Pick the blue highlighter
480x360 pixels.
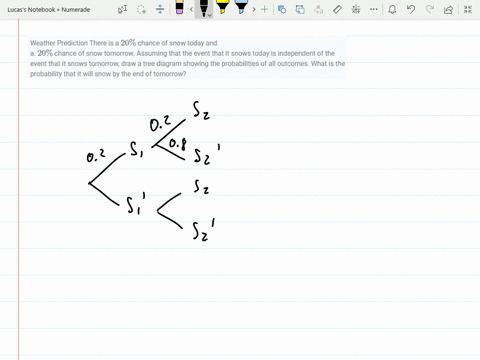click(x=241, y=7)
